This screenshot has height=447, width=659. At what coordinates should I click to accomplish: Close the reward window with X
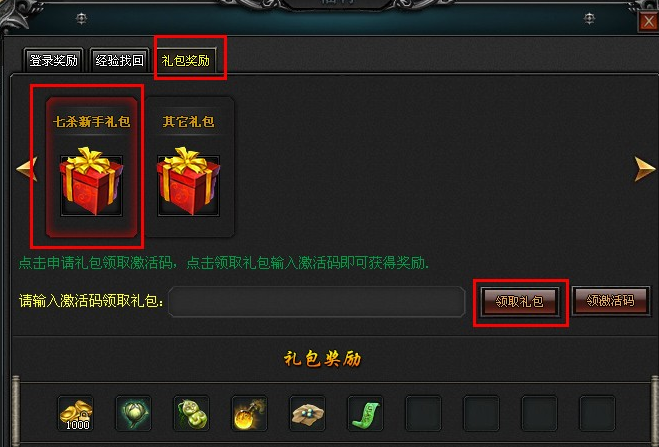click(x=648, y=21)
